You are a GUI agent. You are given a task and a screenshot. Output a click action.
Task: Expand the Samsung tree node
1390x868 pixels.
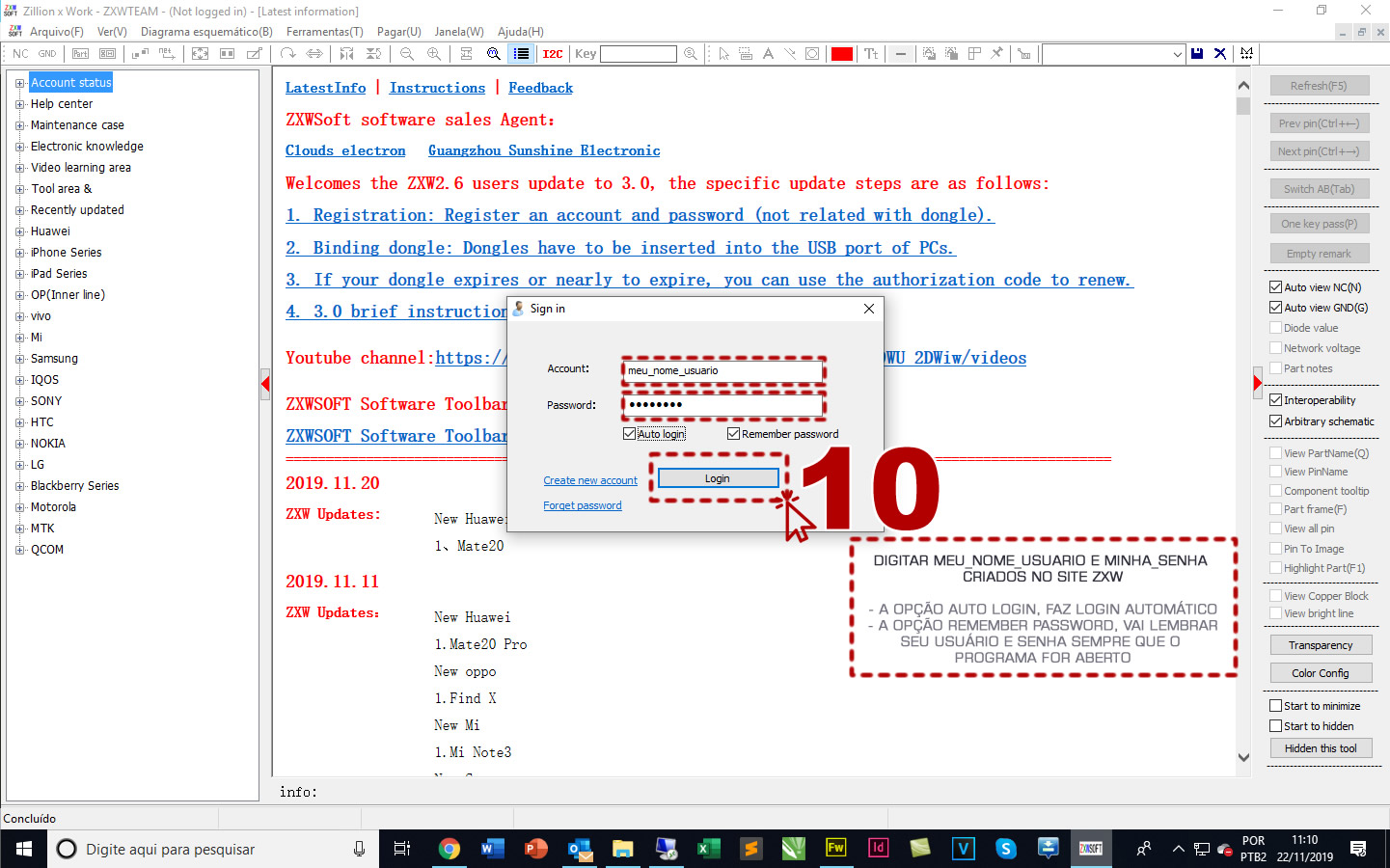19,359
